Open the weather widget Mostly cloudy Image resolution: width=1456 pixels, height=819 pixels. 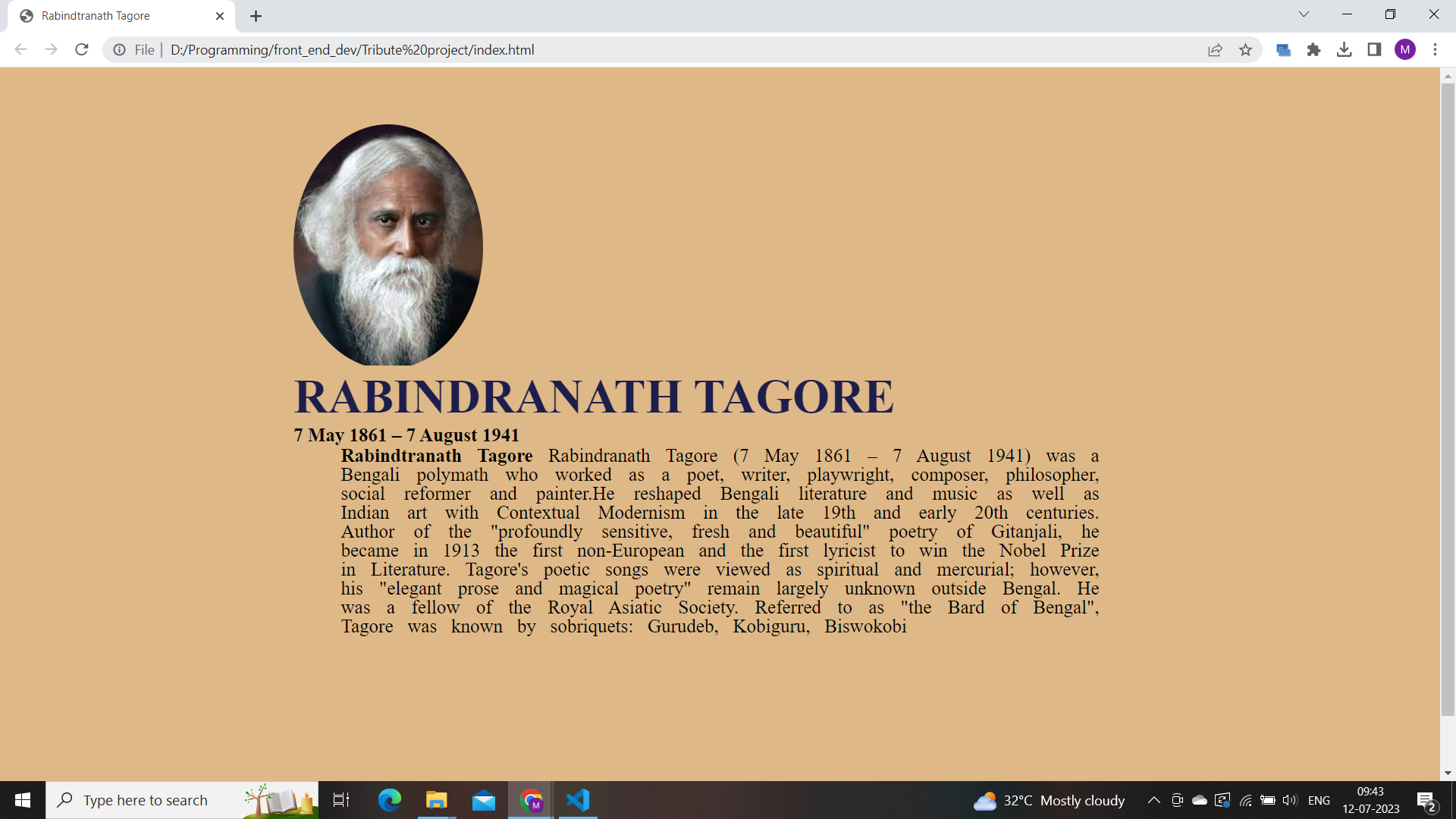click(1050, 800)
